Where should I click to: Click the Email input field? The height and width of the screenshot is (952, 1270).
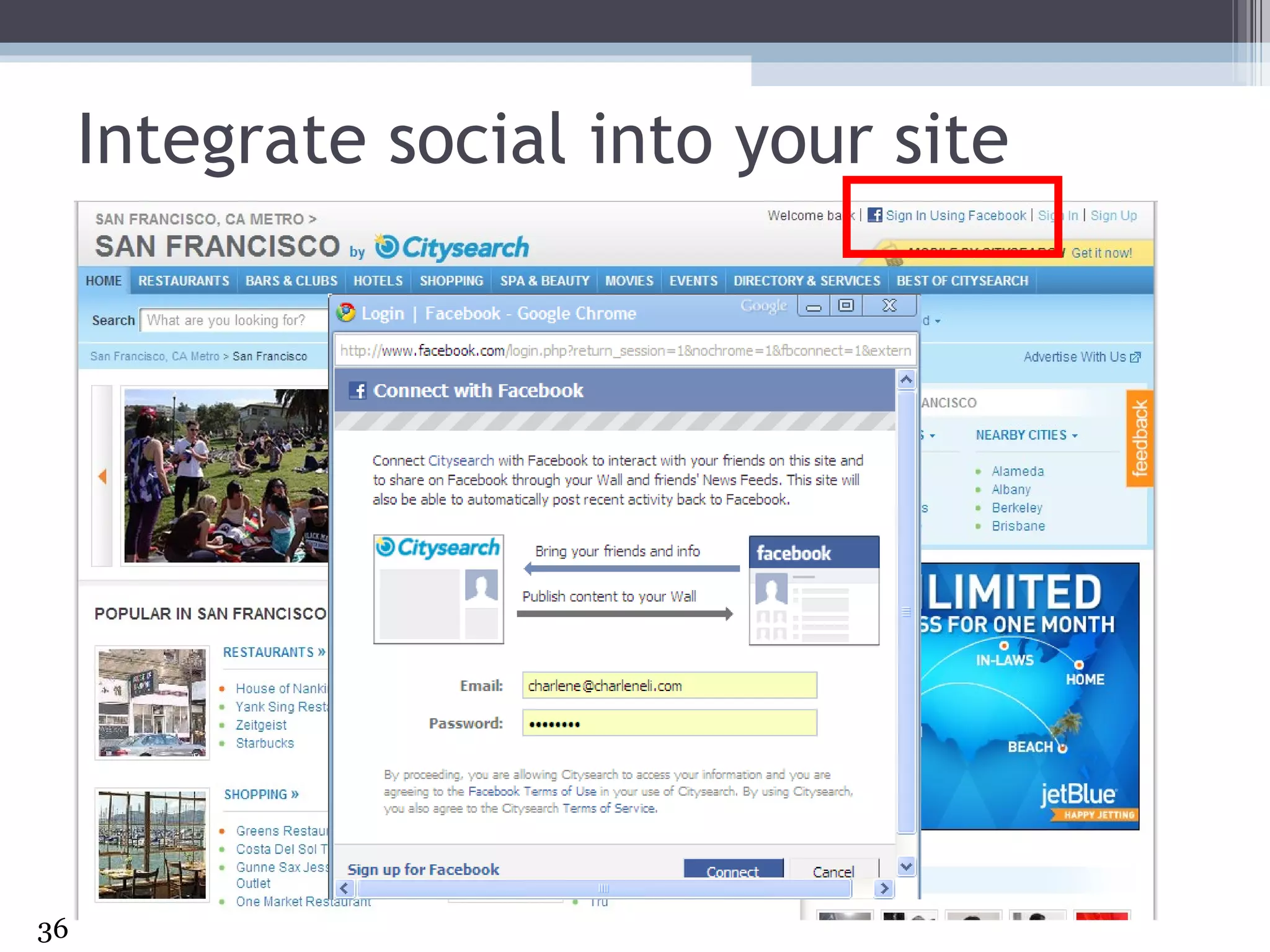pos(669,685)
